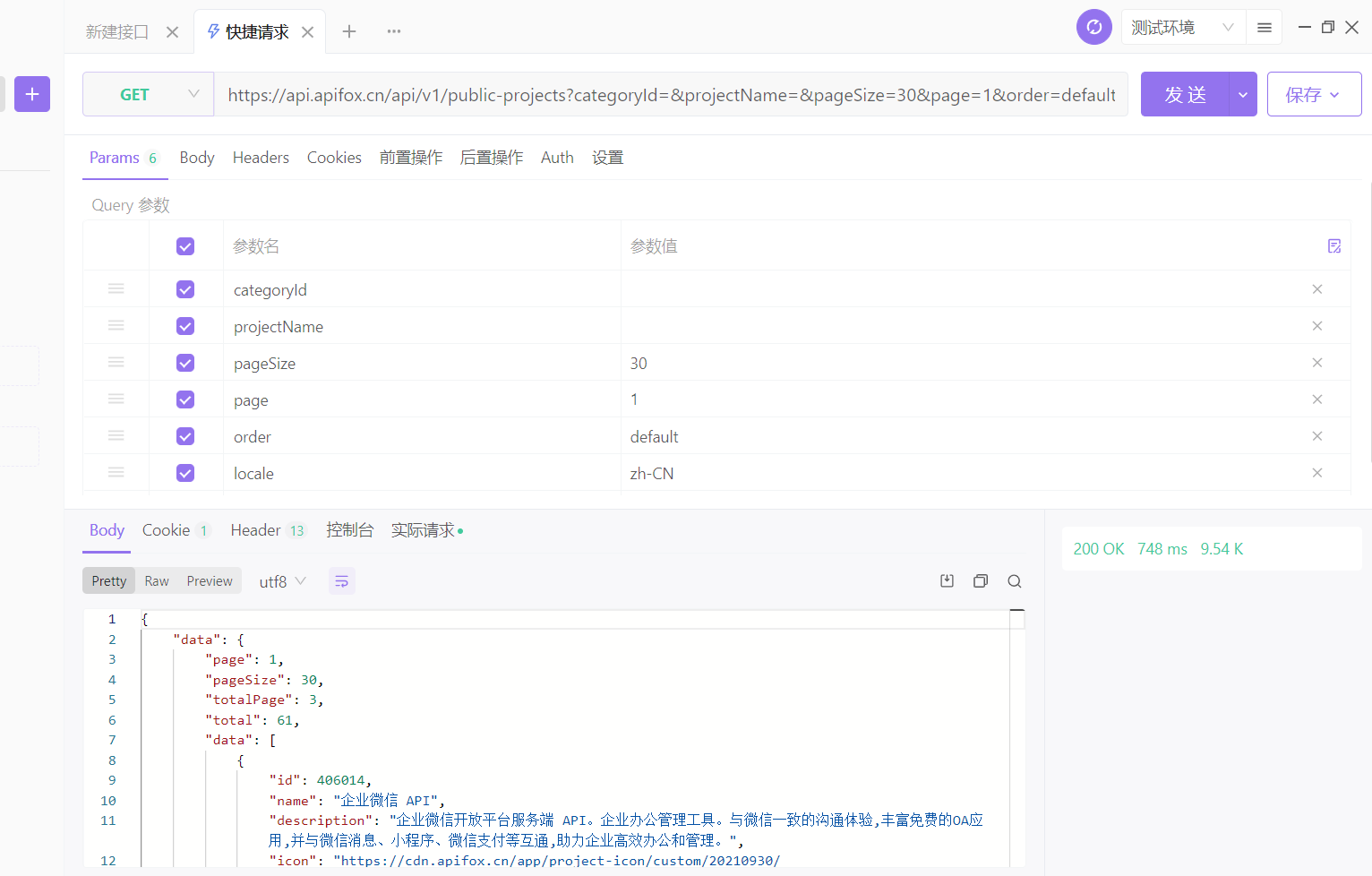This screenshot has height=876, width=1372.
Task: Open the 控制台 console tab
Action: pyautogui.click(x=349, y=530)
